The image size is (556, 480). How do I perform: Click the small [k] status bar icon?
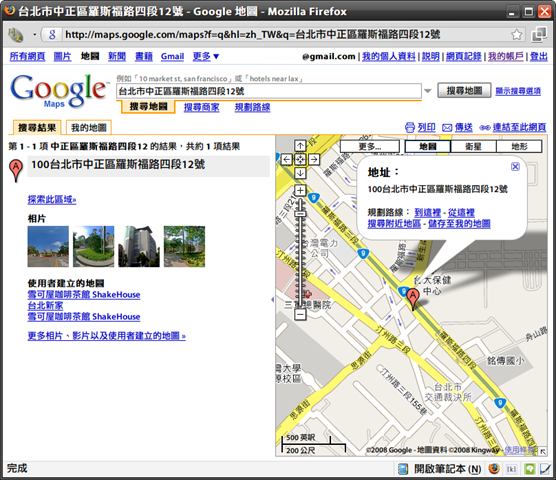(x=511, y=469)
